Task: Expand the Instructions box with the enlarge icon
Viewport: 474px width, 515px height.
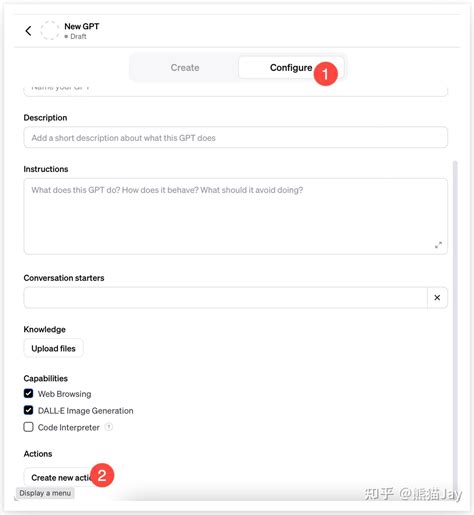Action: tap(438, 245)
